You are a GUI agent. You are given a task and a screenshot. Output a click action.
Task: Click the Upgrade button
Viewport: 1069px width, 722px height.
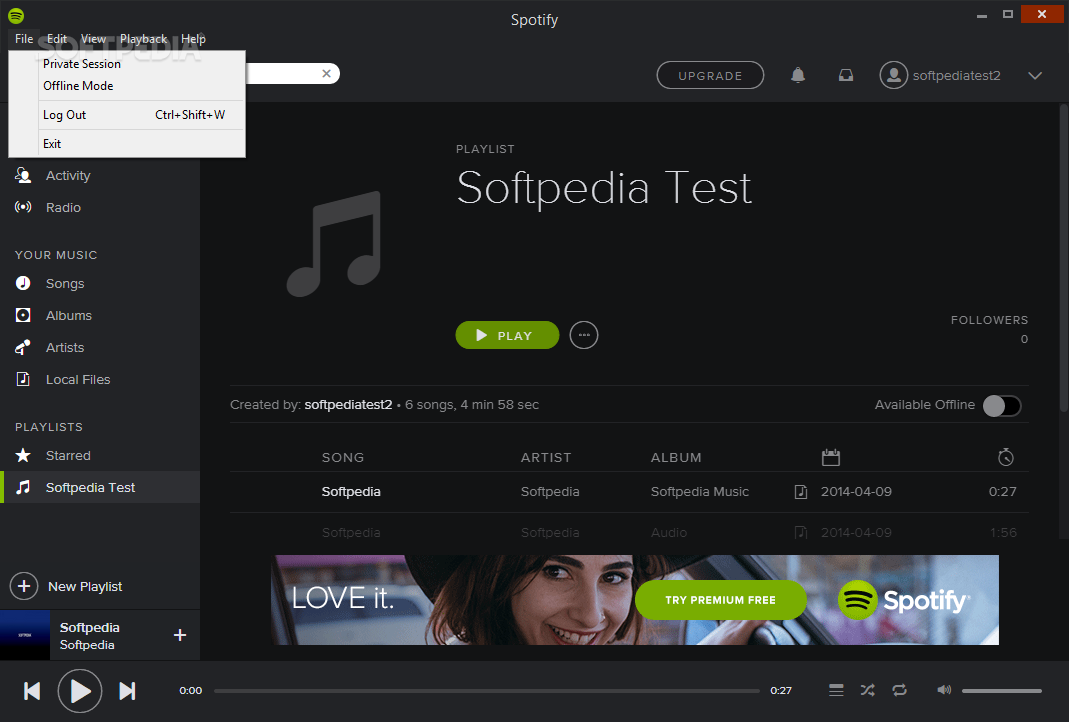pyautogui.click(x=710, y=76)
